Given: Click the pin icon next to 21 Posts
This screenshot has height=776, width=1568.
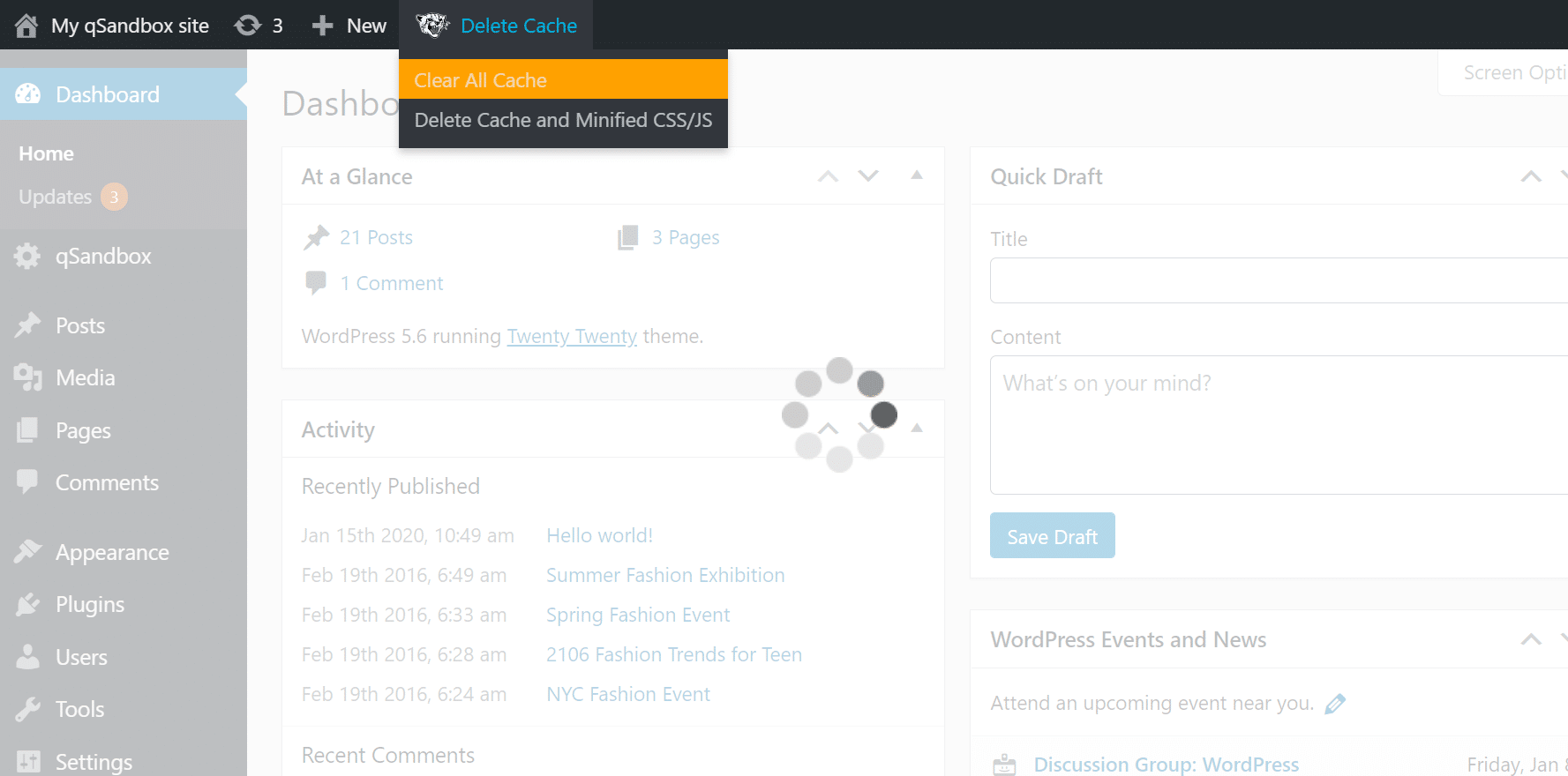Looking at the screenshot, I should coord(316,238).
